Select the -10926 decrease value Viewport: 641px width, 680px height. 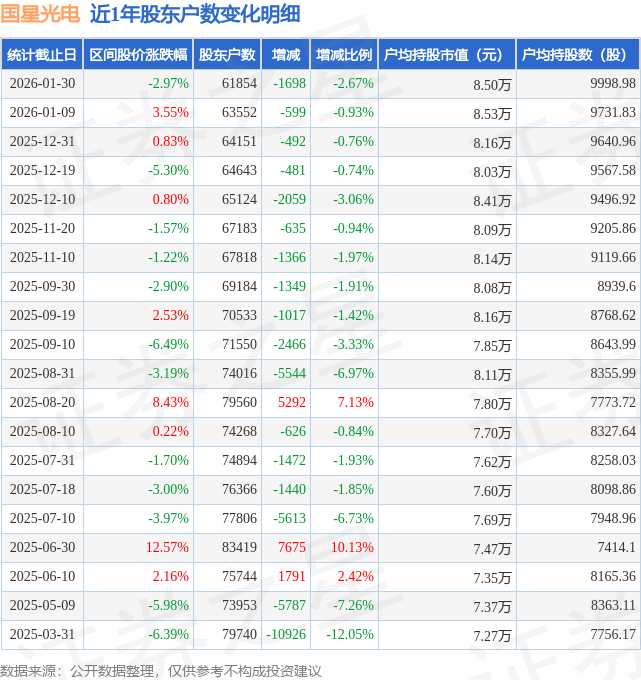click(x=285, y=634)
